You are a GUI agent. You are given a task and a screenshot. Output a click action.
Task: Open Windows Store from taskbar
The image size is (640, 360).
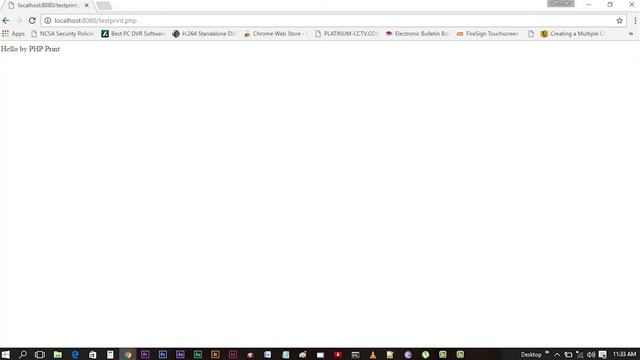pos(93,354)
